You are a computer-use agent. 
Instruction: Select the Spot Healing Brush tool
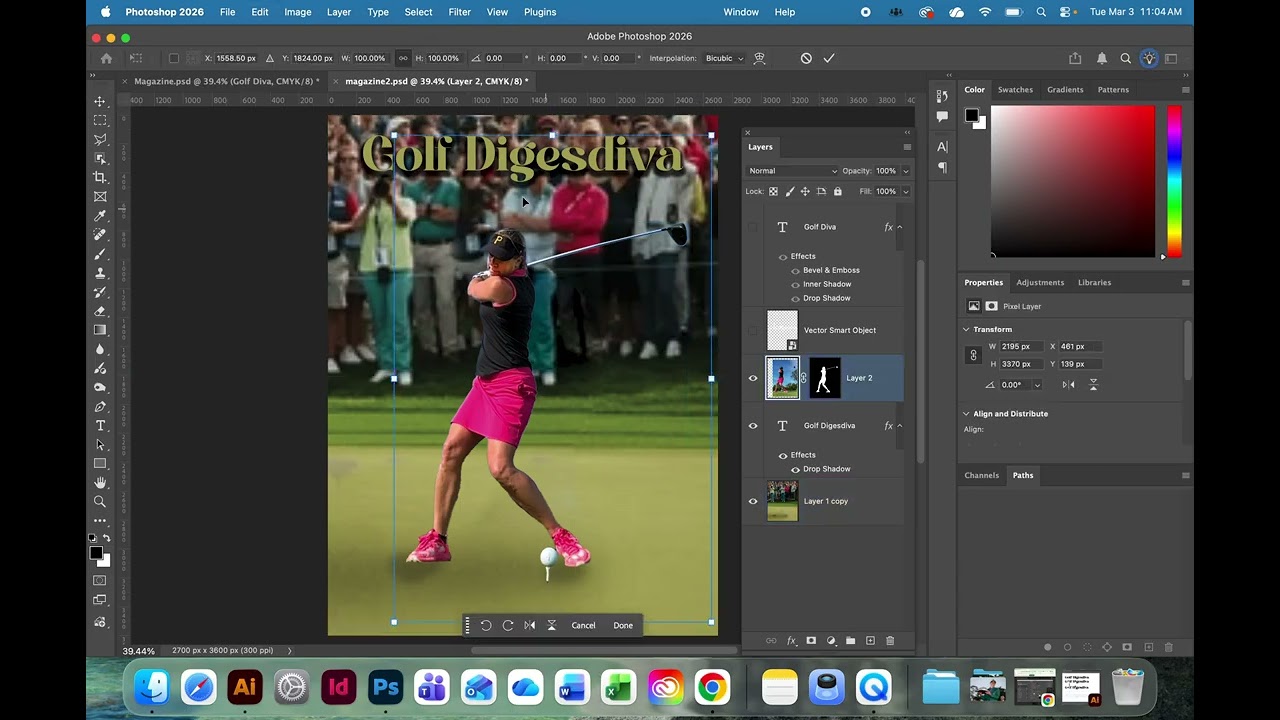click(100, 234)
